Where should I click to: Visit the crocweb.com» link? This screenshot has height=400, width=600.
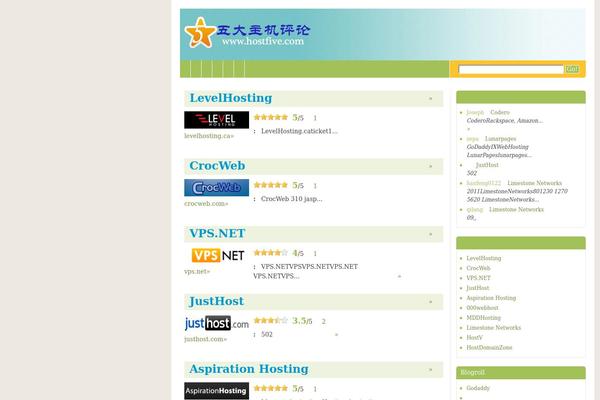[x=206, y=204]
